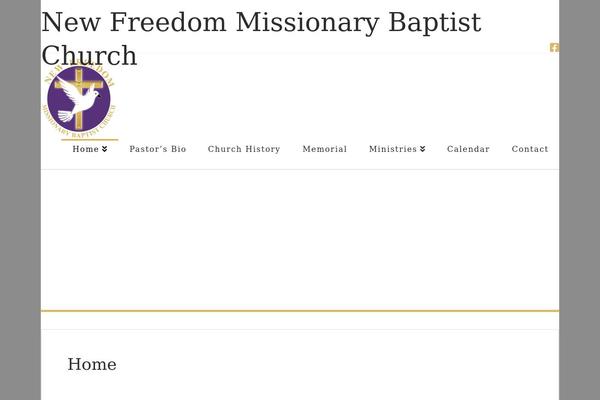The image size is (600, 400).
Task: Click the gold underline above the Home menu item
Action: tap(90, 140)
